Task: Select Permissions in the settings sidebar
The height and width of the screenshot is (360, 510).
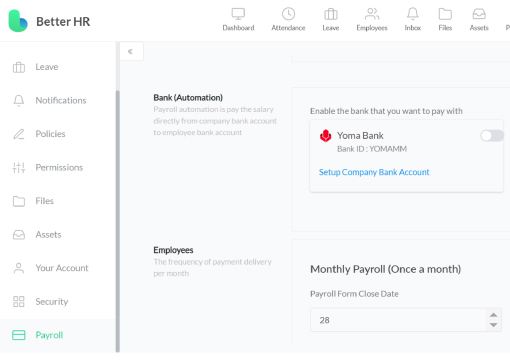Action: [x=57, y=167]
